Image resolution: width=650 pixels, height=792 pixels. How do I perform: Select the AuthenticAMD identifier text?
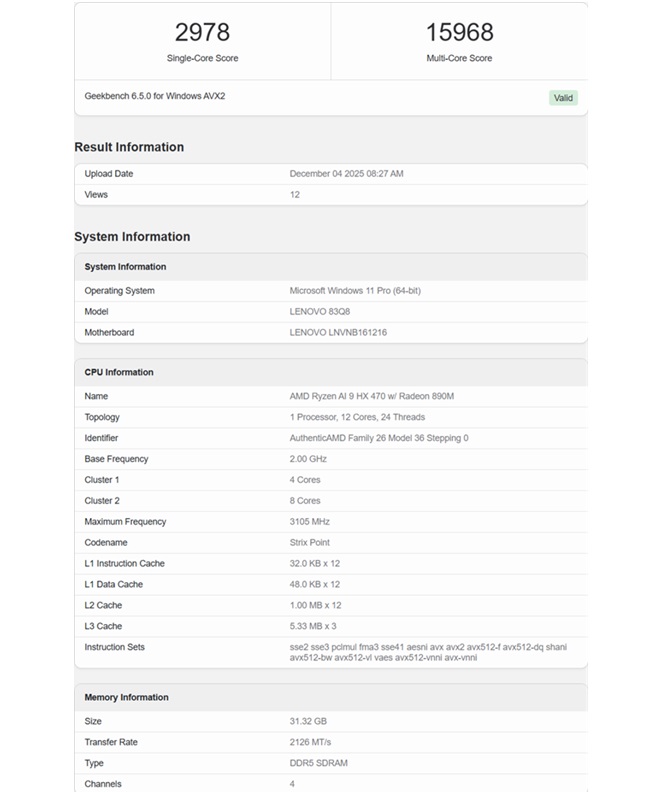tap(379, 438)
